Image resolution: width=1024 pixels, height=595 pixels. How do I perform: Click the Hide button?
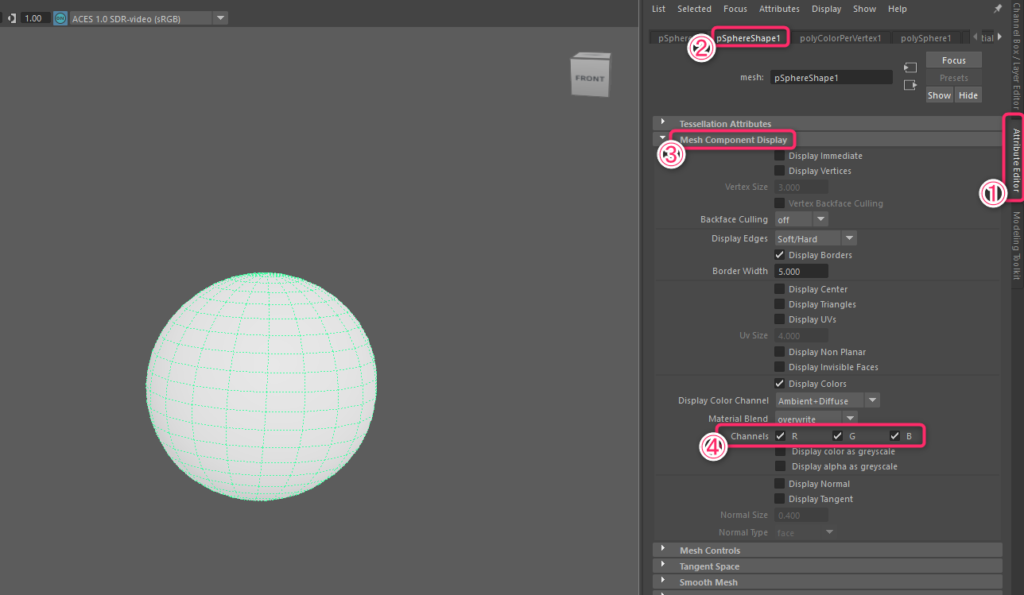coord(967,95)
